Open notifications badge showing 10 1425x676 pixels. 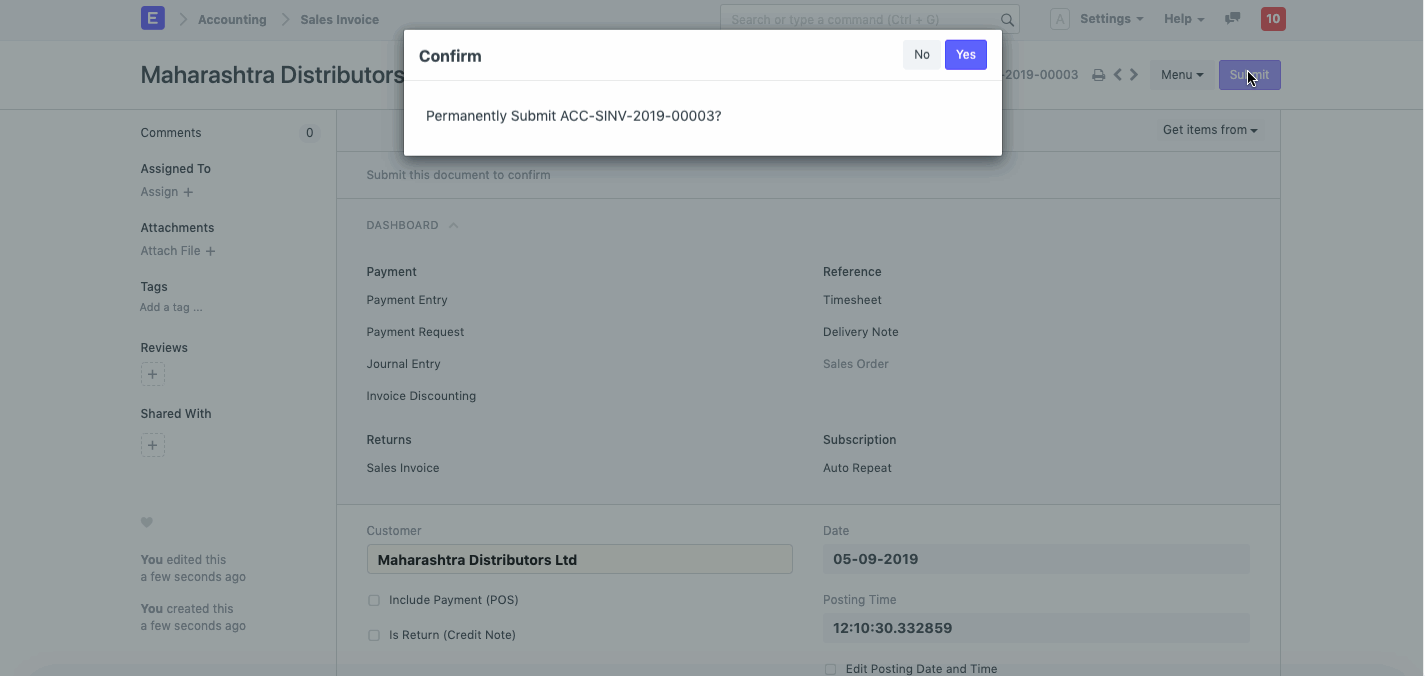click(1272, 19)
